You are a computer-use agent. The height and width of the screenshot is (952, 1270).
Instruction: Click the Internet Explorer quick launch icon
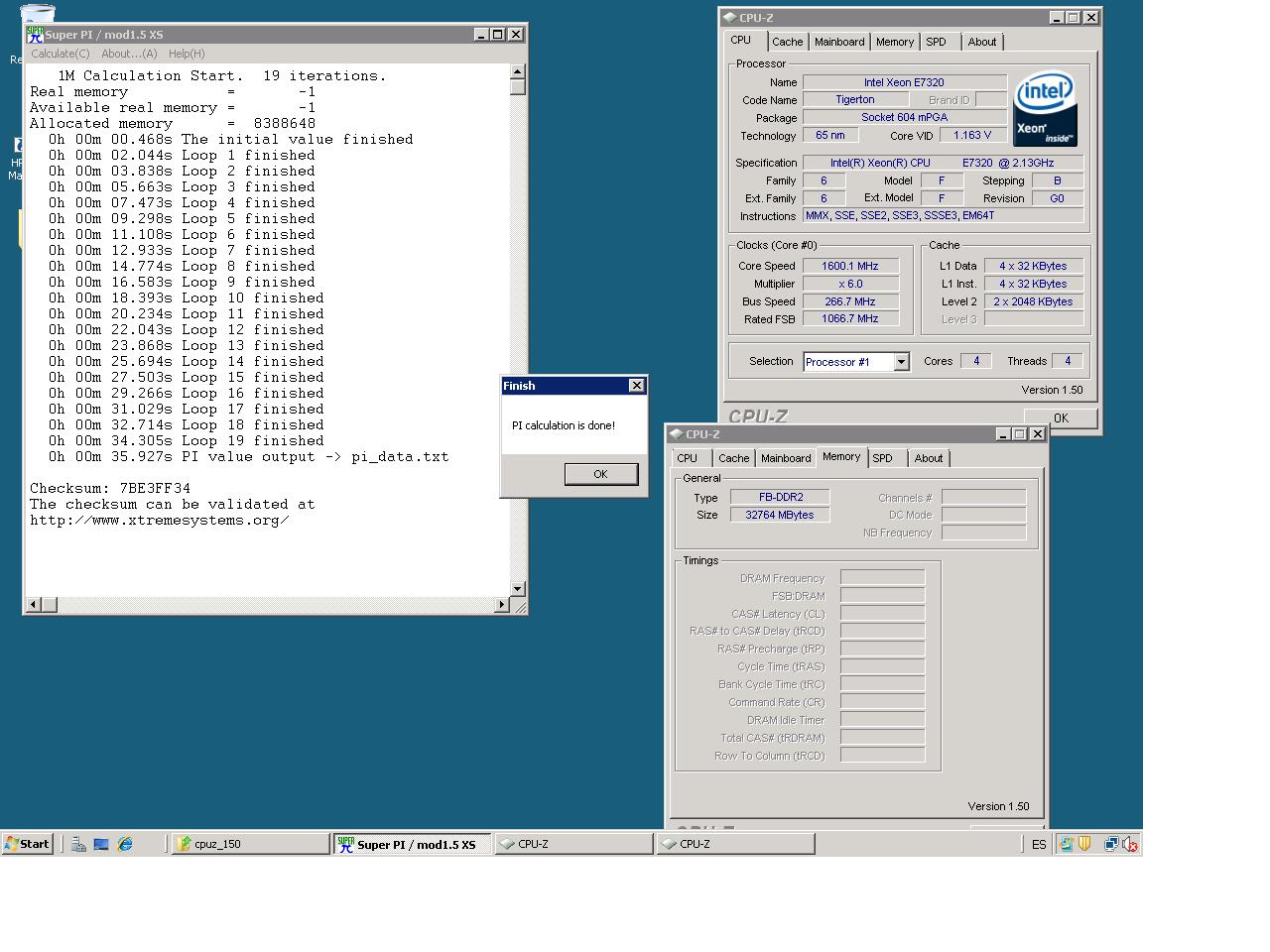click(125, 844)
